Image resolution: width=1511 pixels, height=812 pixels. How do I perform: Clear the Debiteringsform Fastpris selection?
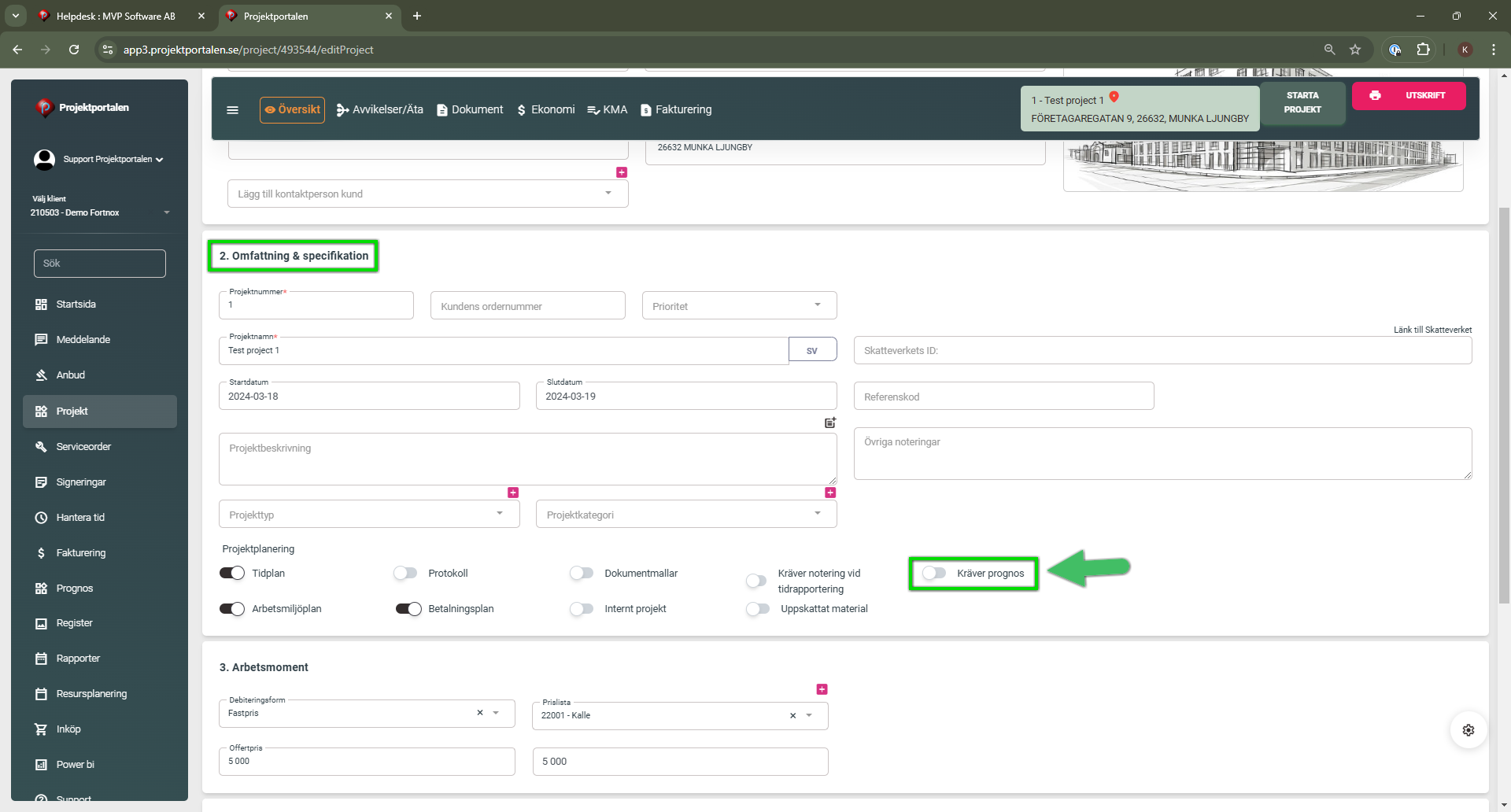[480, 713]
